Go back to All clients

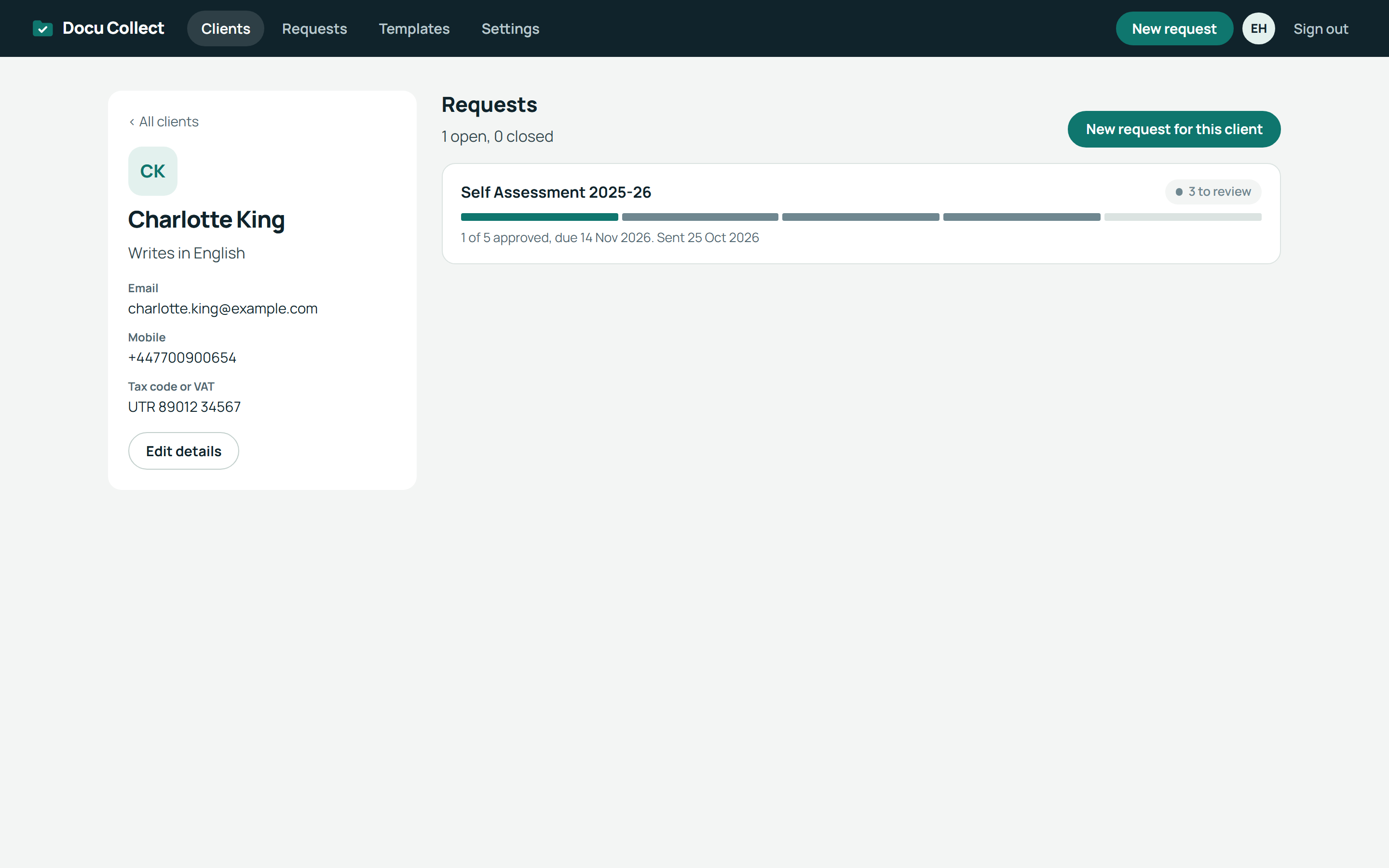(x=163, y=122)
